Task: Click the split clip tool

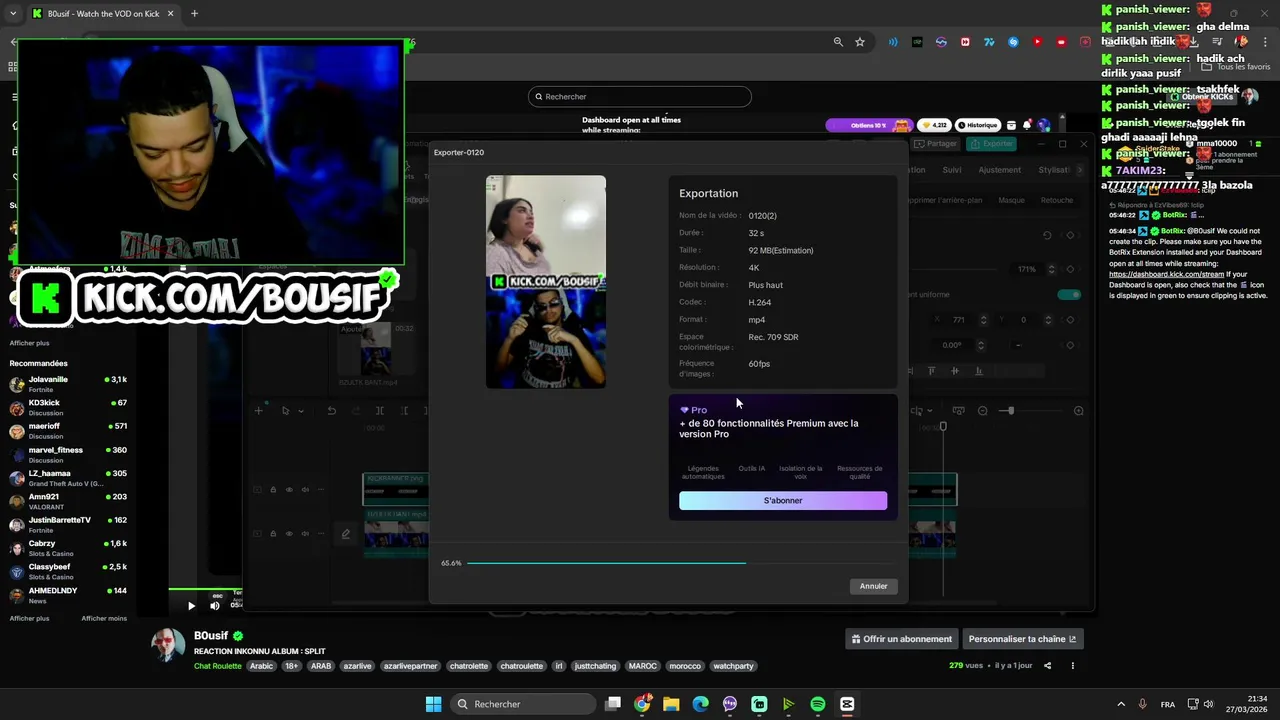Action: click(x=380, y=411)
